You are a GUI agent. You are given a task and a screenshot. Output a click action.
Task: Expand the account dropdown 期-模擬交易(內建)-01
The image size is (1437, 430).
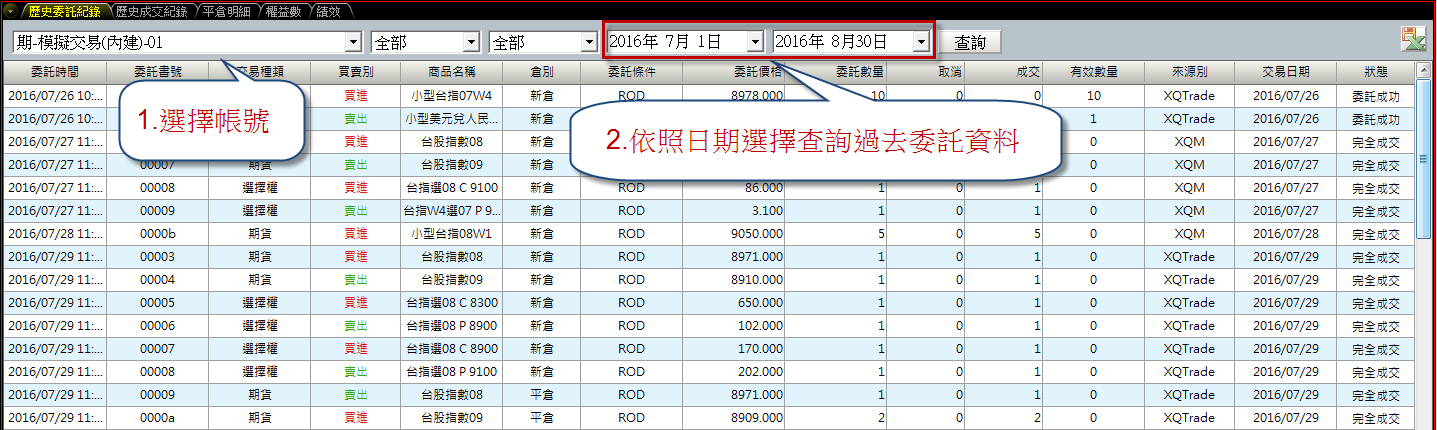tap(352, 42)
